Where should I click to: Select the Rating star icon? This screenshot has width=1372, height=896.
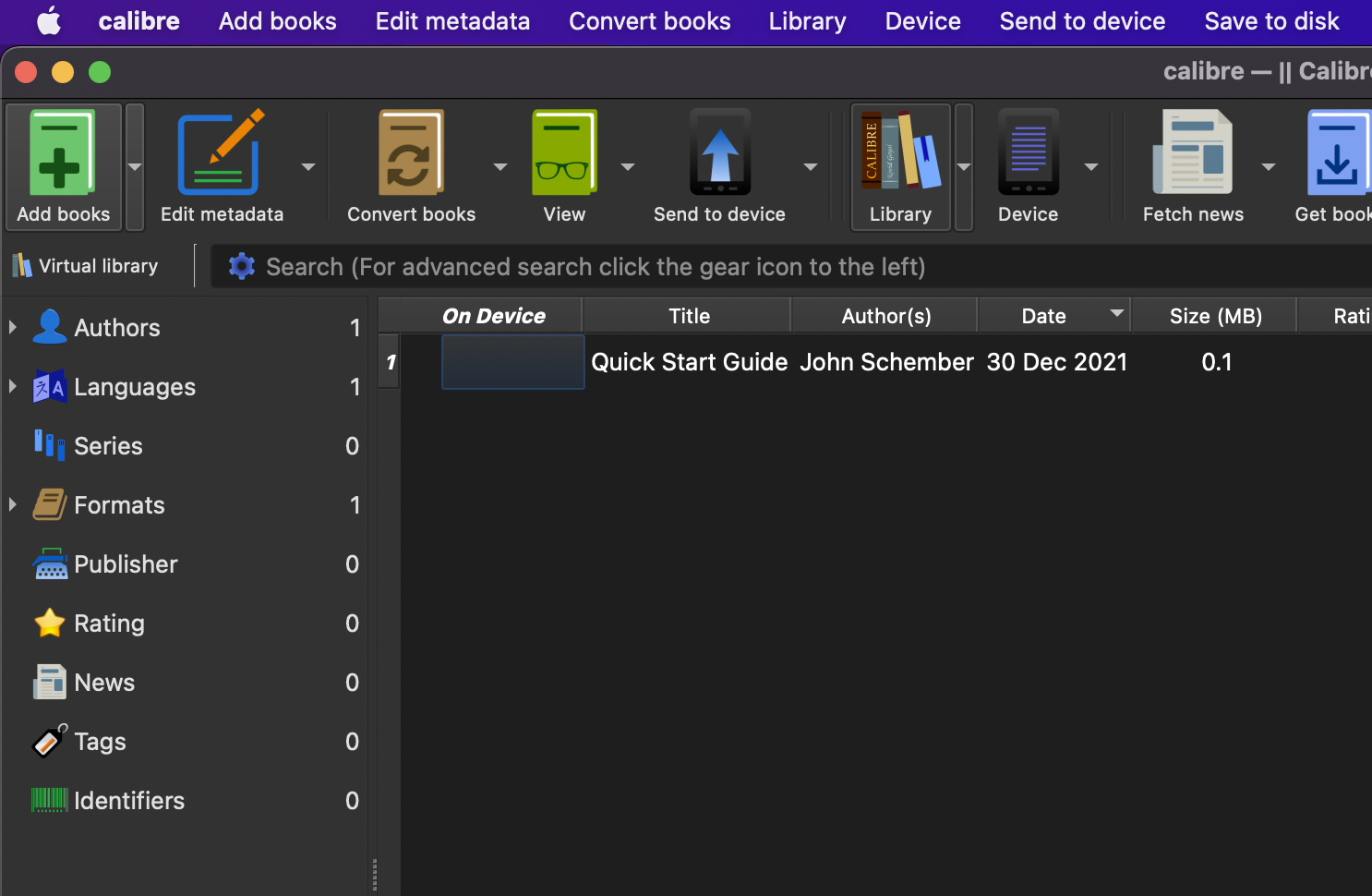50,623
